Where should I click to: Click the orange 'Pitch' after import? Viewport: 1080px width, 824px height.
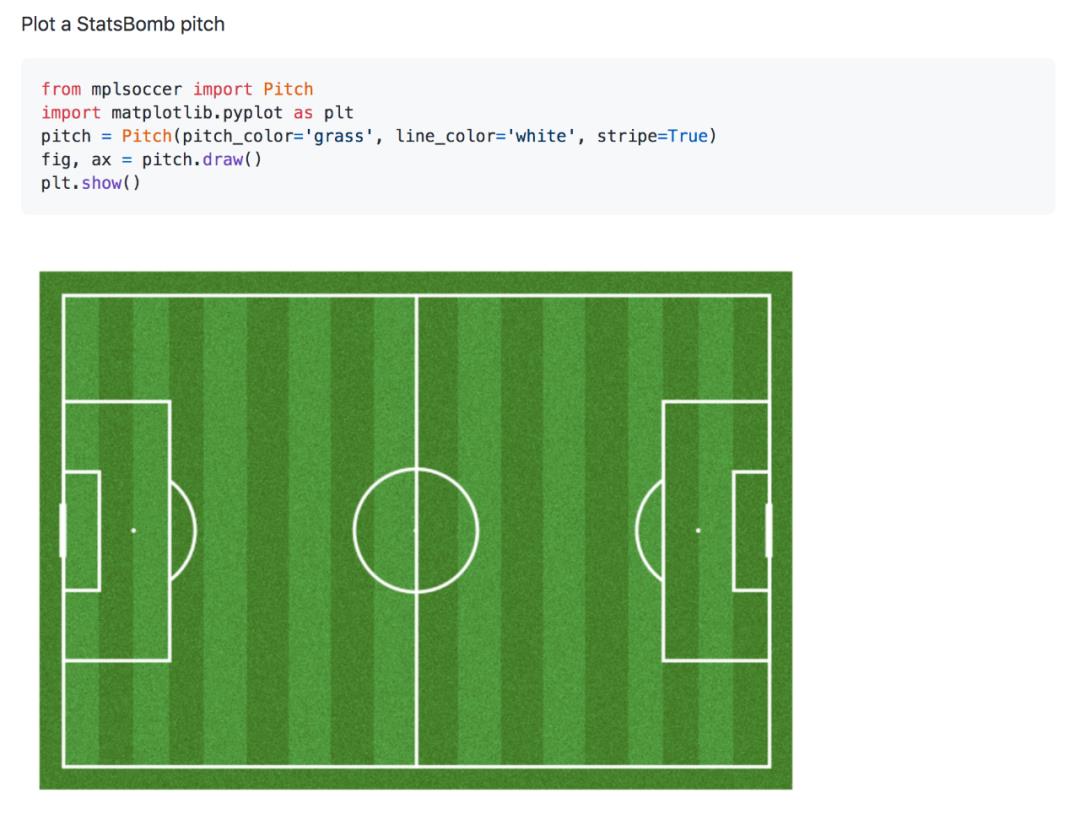288,89
